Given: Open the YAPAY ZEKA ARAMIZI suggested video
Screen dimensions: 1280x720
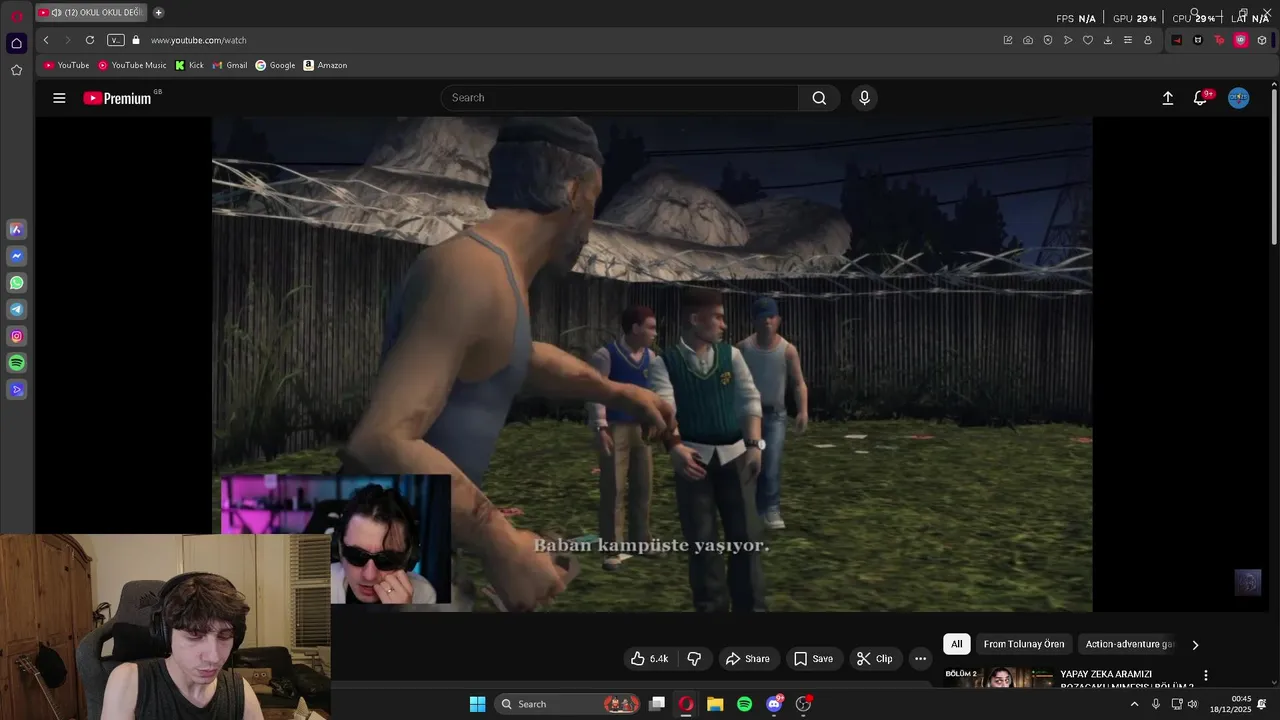Looking at the screenshot, I should pos(1127,679).
